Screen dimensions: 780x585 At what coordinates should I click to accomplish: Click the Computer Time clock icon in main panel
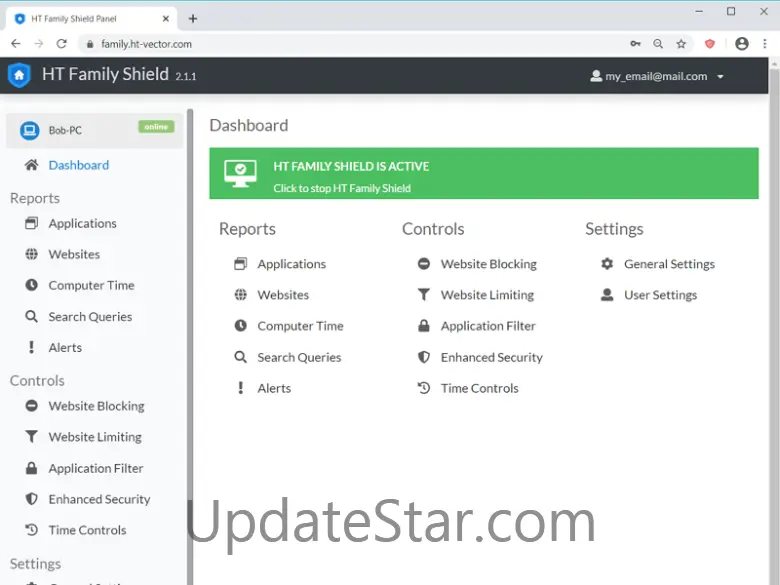point(240,326)
